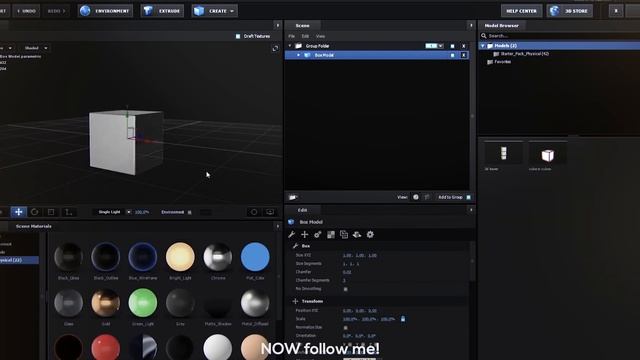Select the cube model thumbnail in Model Browser
The image size is (640, 360).
(547, 155)
